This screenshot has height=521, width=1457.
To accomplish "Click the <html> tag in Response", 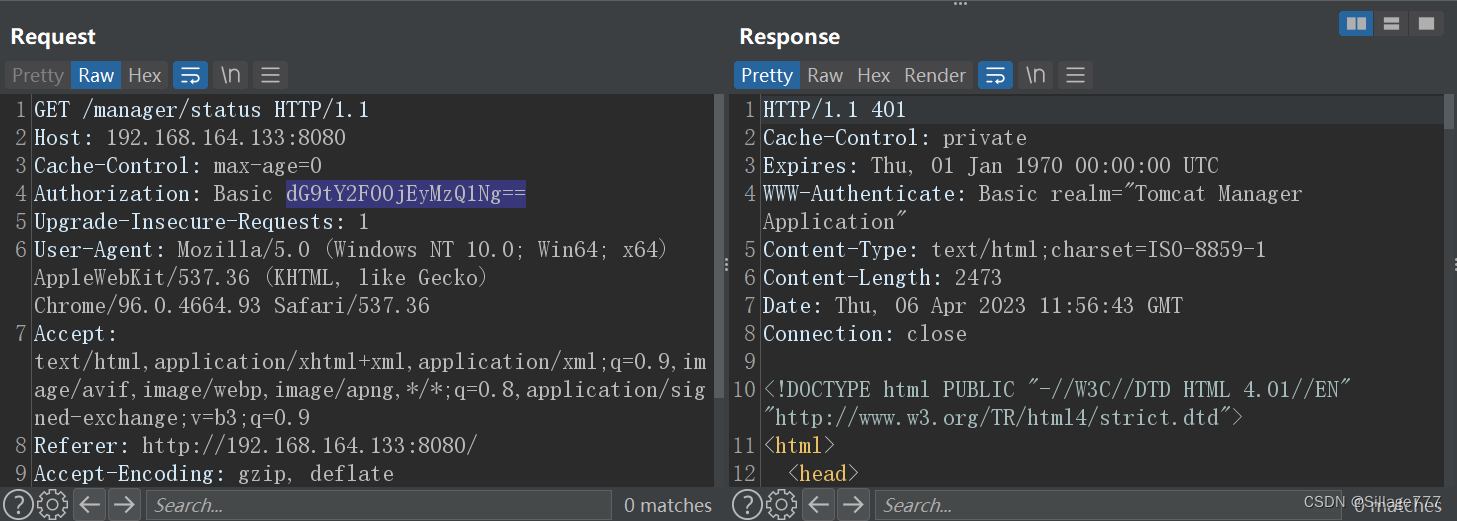I will (x=798, y=446).
